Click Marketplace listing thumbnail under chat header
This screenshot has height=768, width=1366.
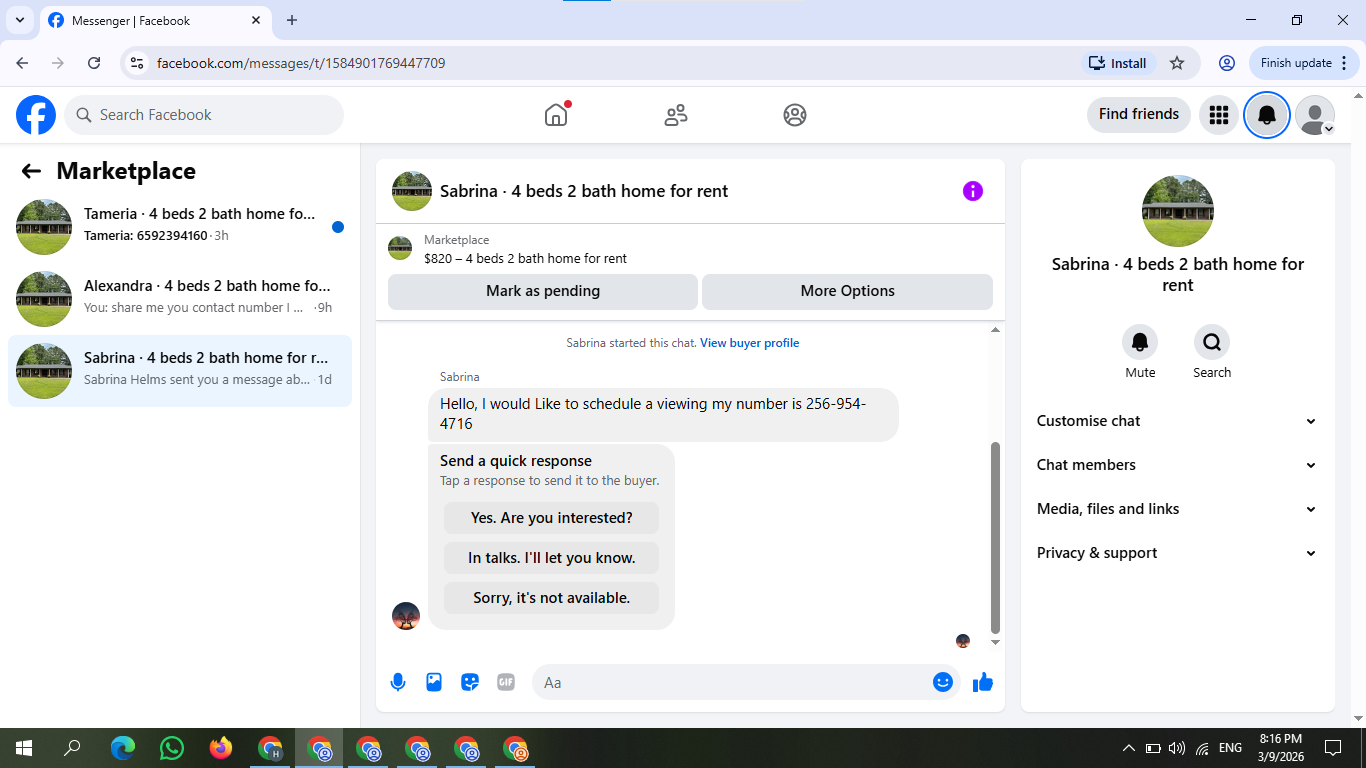pos(400,248)
